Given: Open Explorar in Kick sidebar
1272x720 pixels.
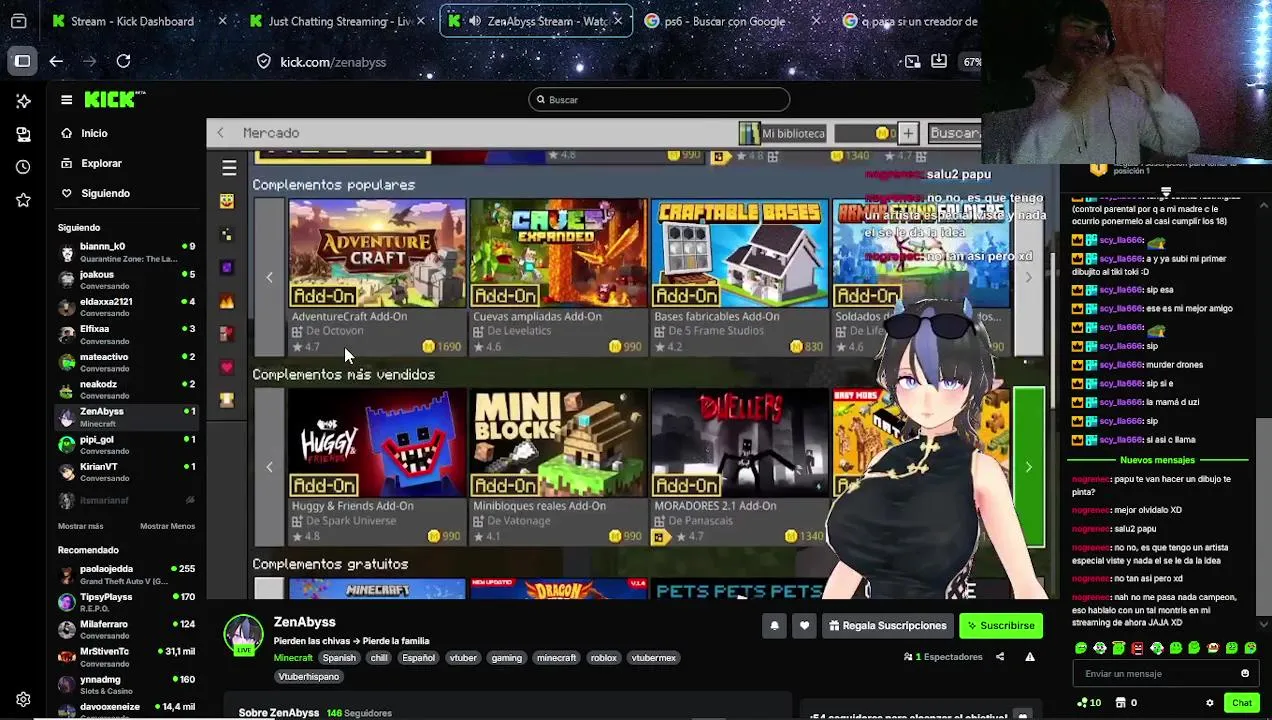Looking at the screenshot, I should pyautogui.click(x=101, y=163).
